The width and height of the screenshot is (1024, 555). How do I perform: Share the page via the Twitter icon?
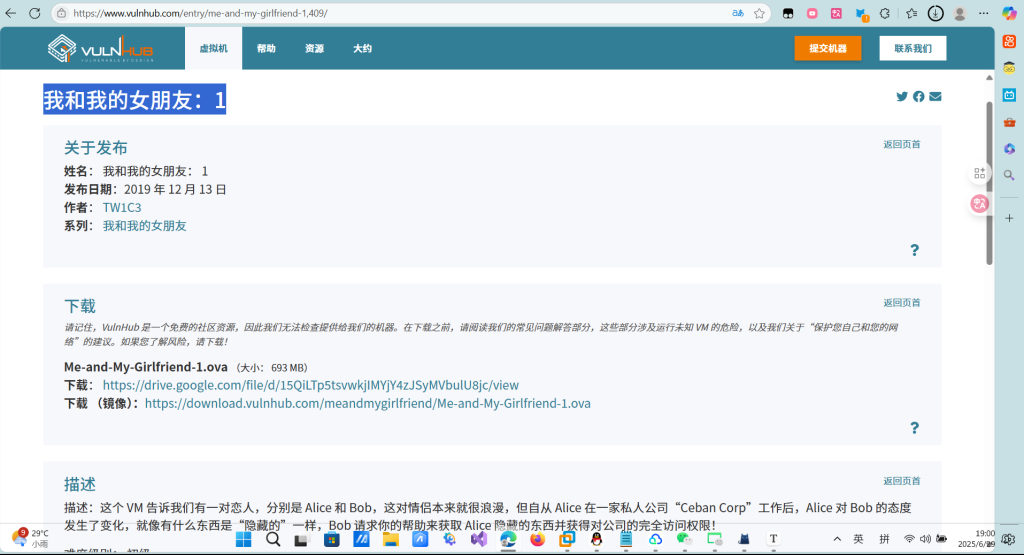pyautogui.click(x=902, y=97)
